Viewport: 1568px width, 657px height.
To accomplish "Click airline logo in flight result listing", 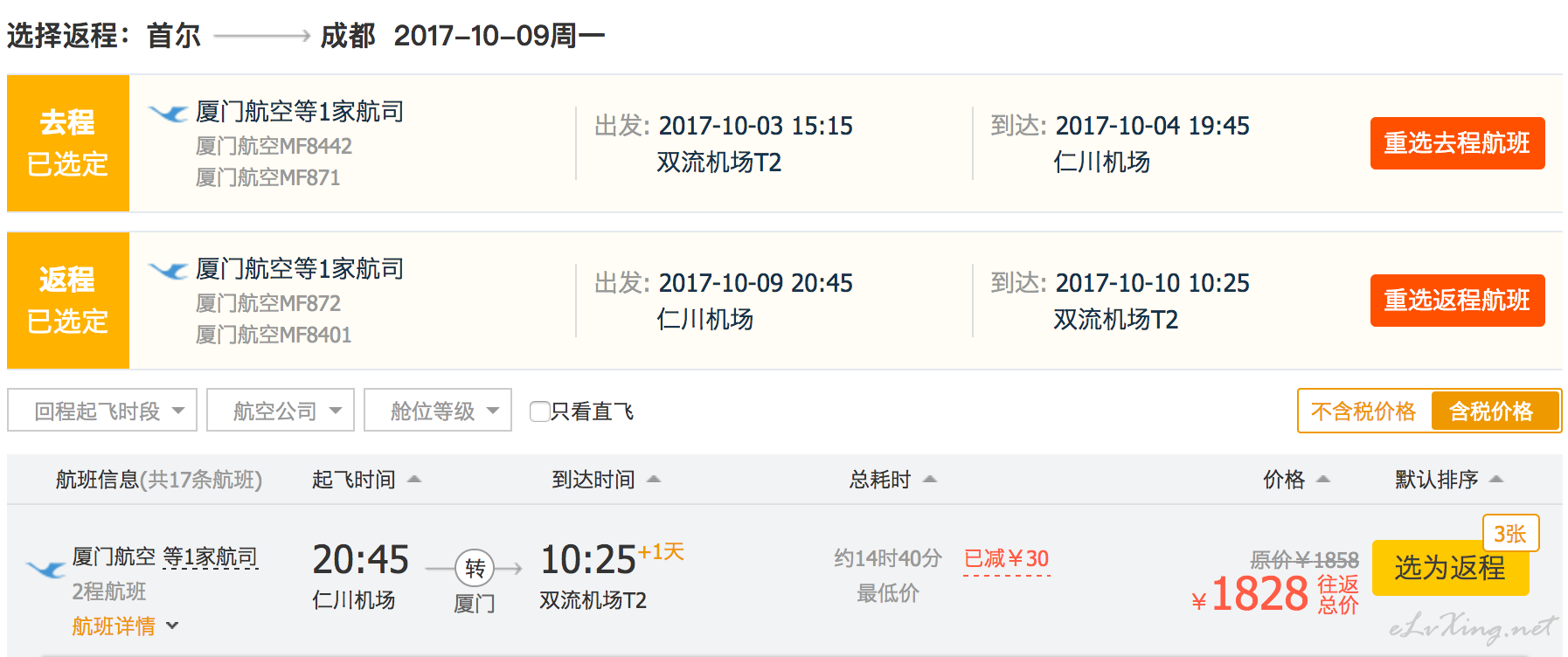I will click(x=46, y=570).
